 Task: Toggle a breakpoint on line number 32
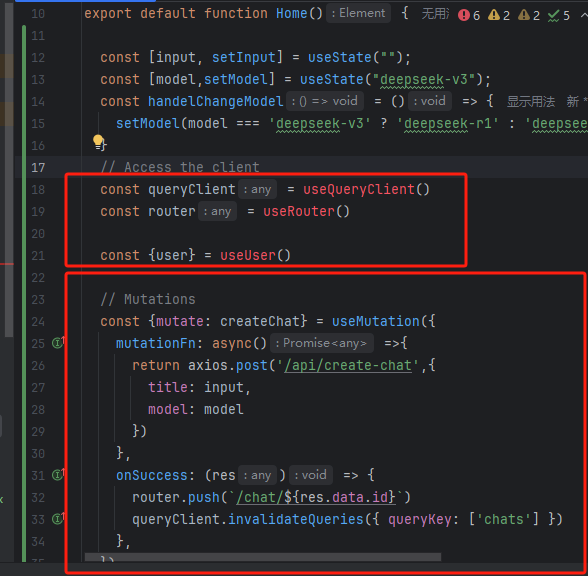point(38,498)
